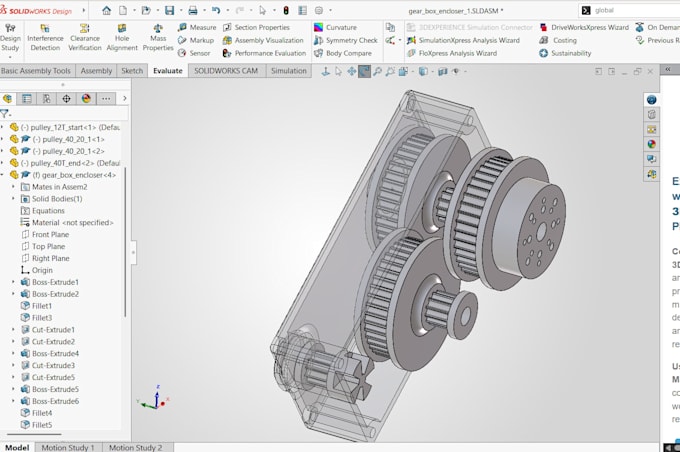The image size is (680, 452).
Task: Open Mass Properties
Action: tap(158, 38)
